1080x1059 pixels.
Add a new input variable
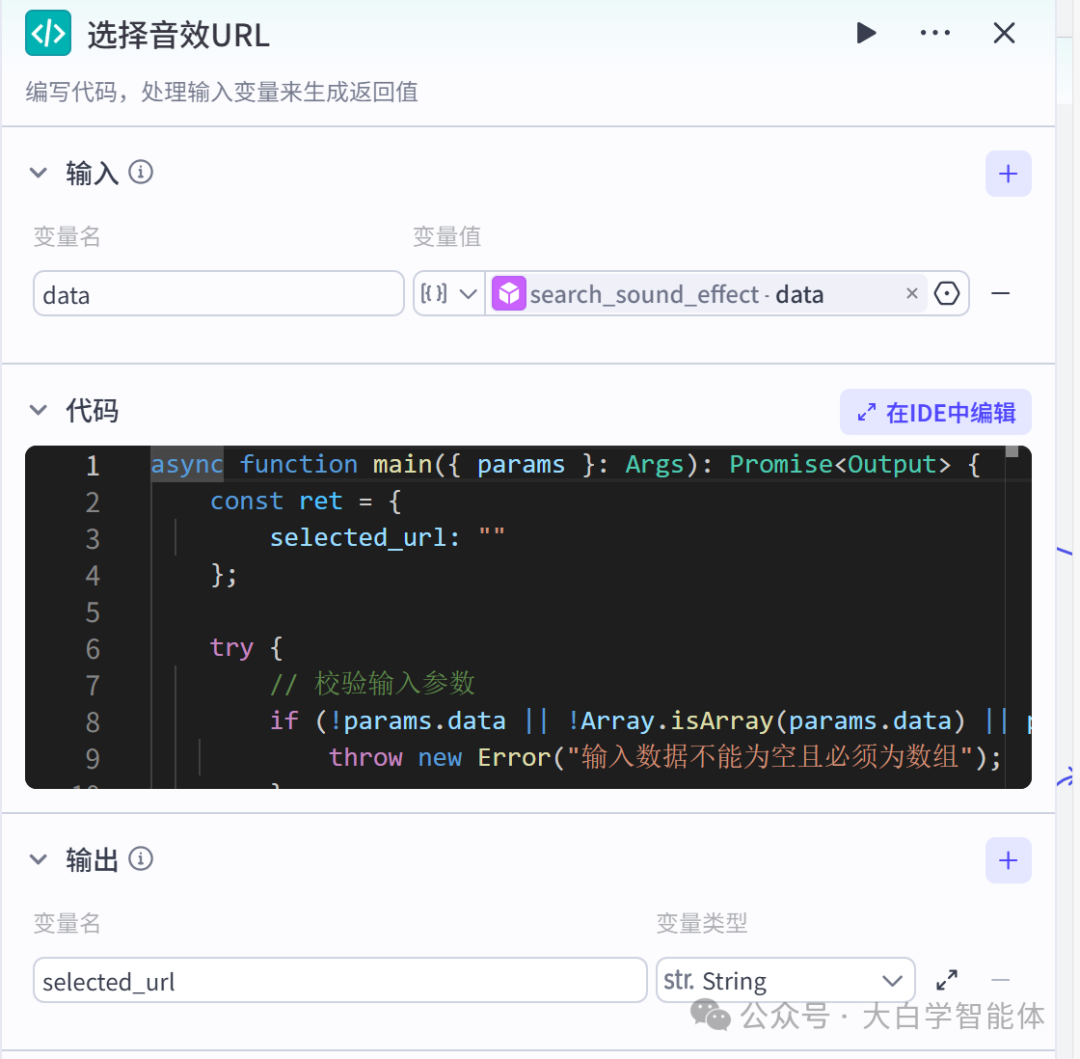[x=1008, y=174]
